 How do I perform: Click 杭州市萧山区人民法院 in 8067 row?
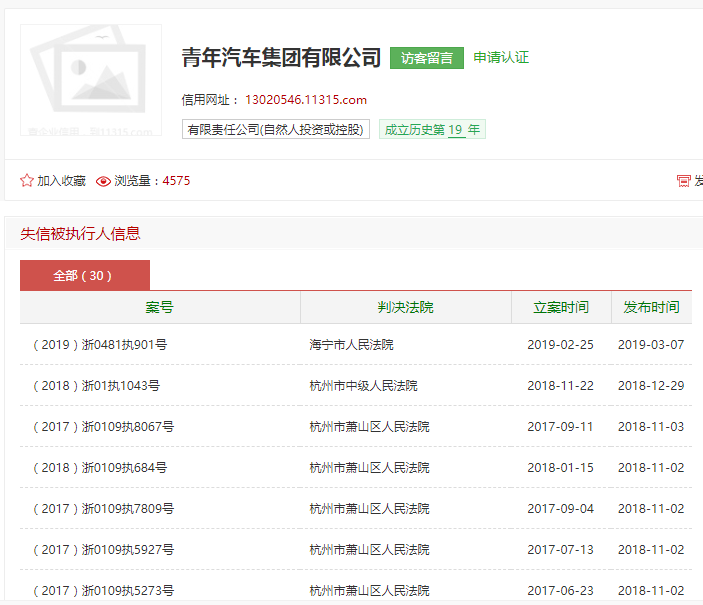coord(369,427)
